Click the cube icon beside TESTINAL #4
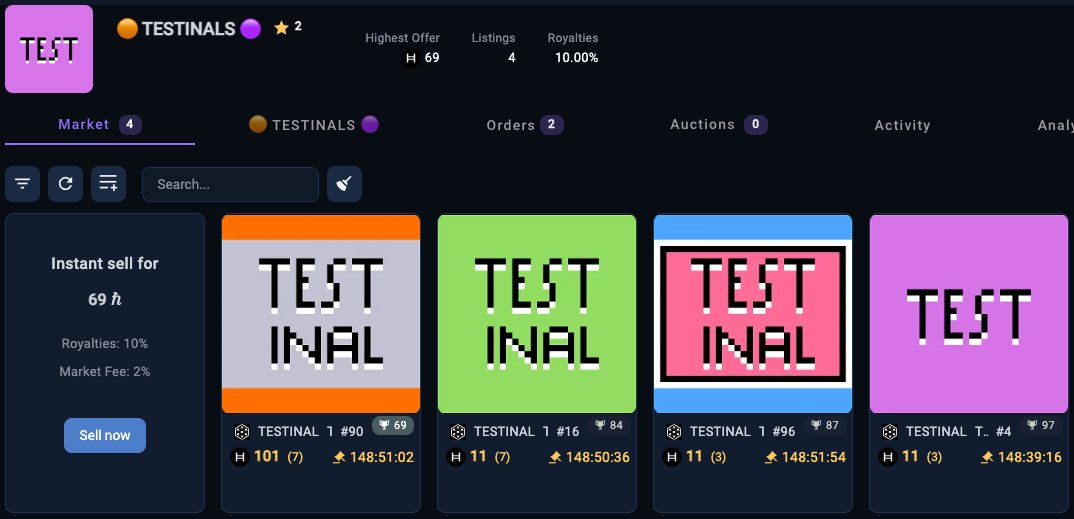 (x=890, y=432)
